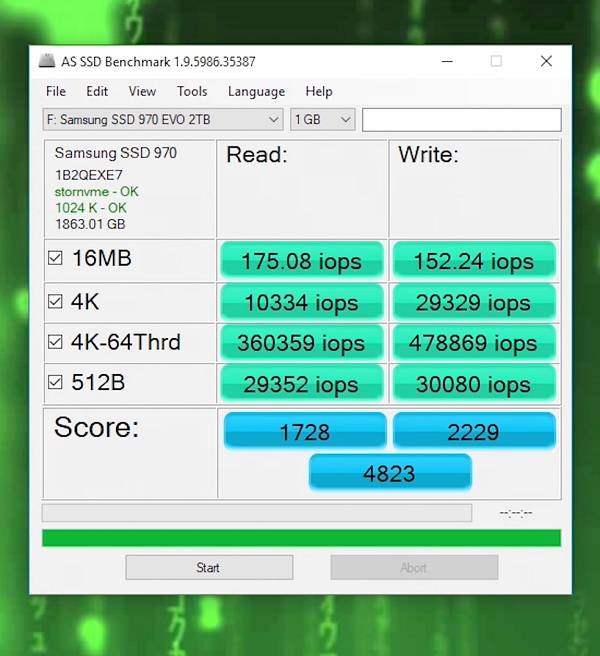Viewport: 600px width, 656px height.
Task: Click the 29352 iops 512B read result
Action: coord(302,383)
